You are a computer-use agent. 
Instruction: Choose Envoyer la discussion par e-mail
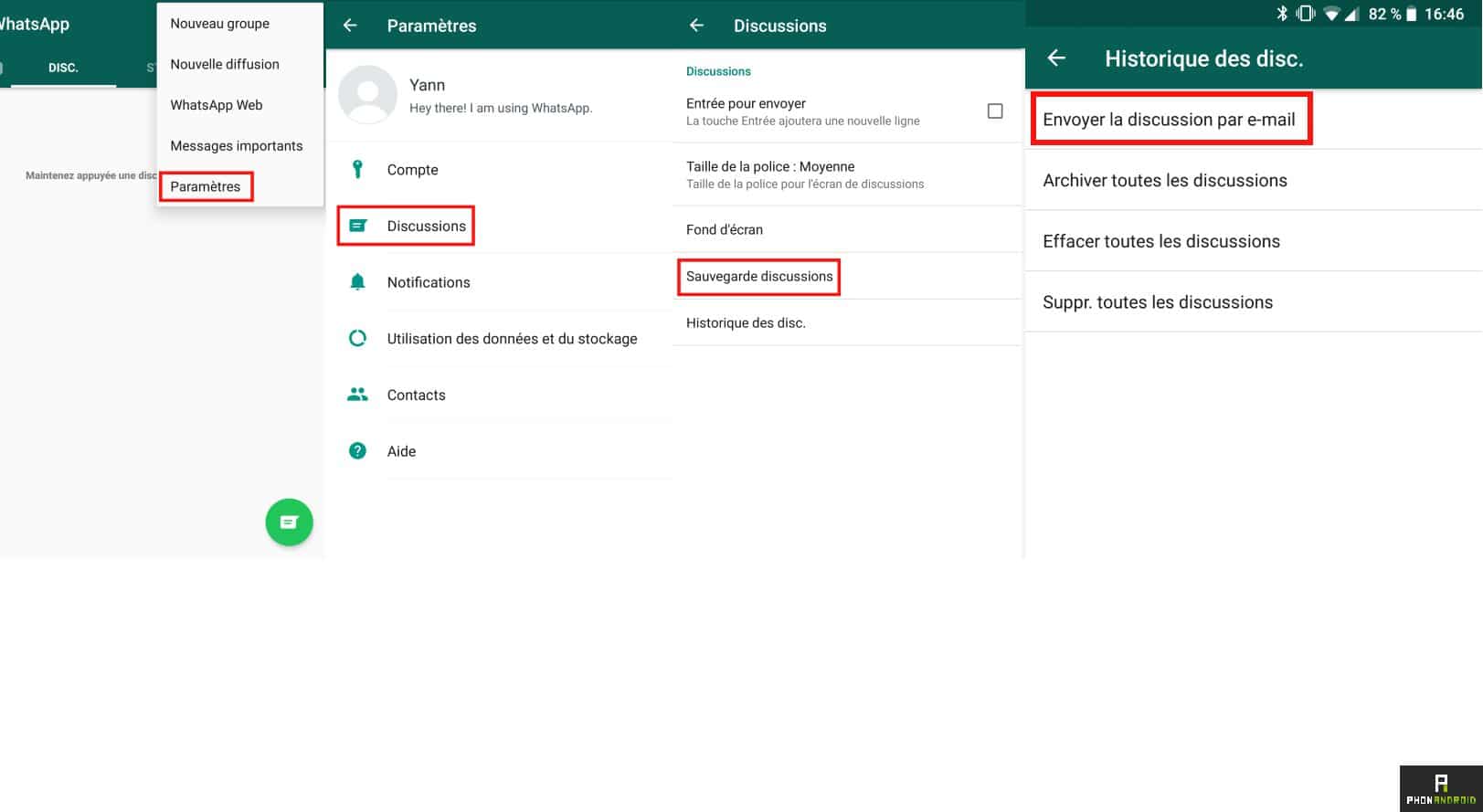pos(1254,119)
